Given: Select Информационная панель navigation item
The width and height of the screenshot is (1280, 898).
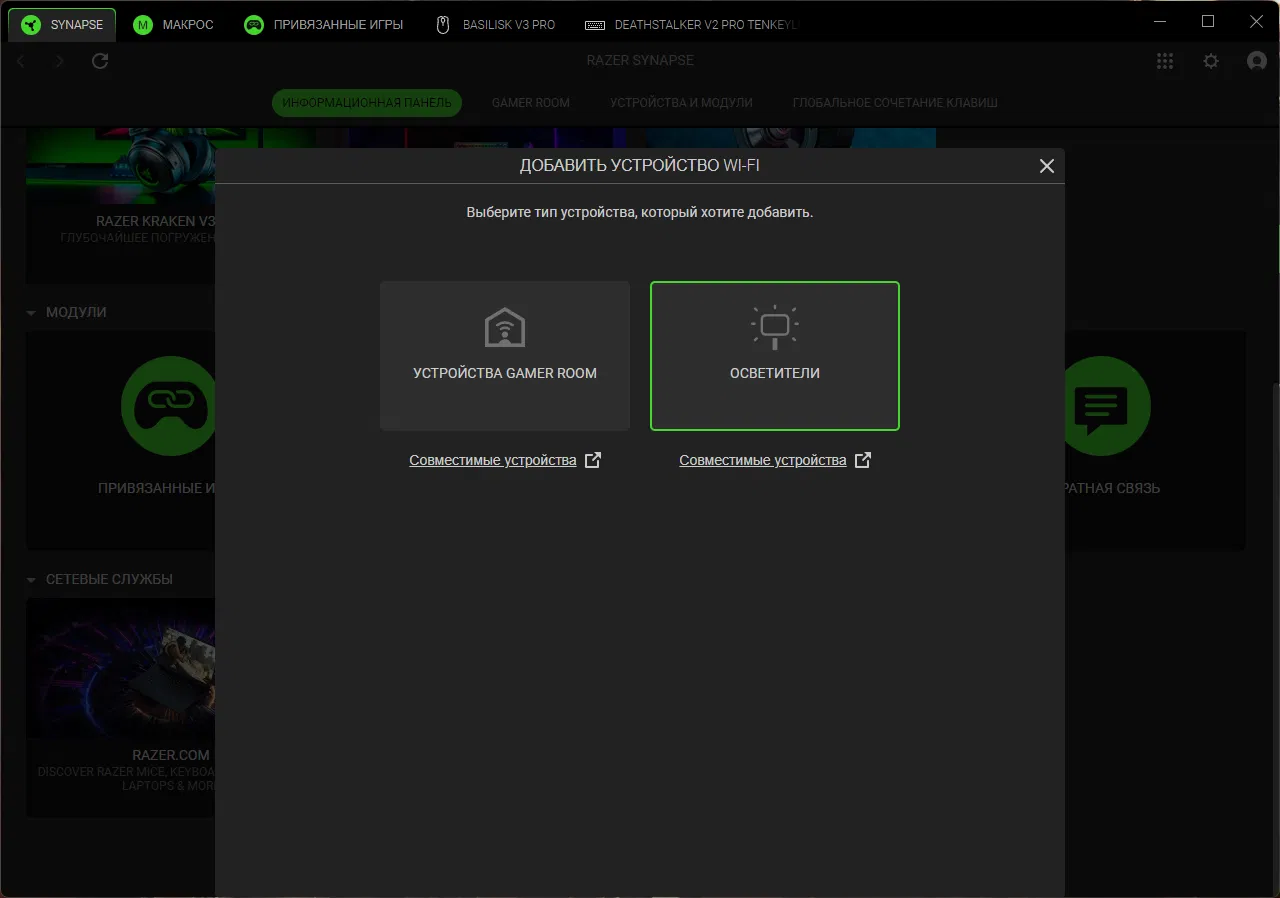Looking at the screenshot, I should (x=367, y=102).
